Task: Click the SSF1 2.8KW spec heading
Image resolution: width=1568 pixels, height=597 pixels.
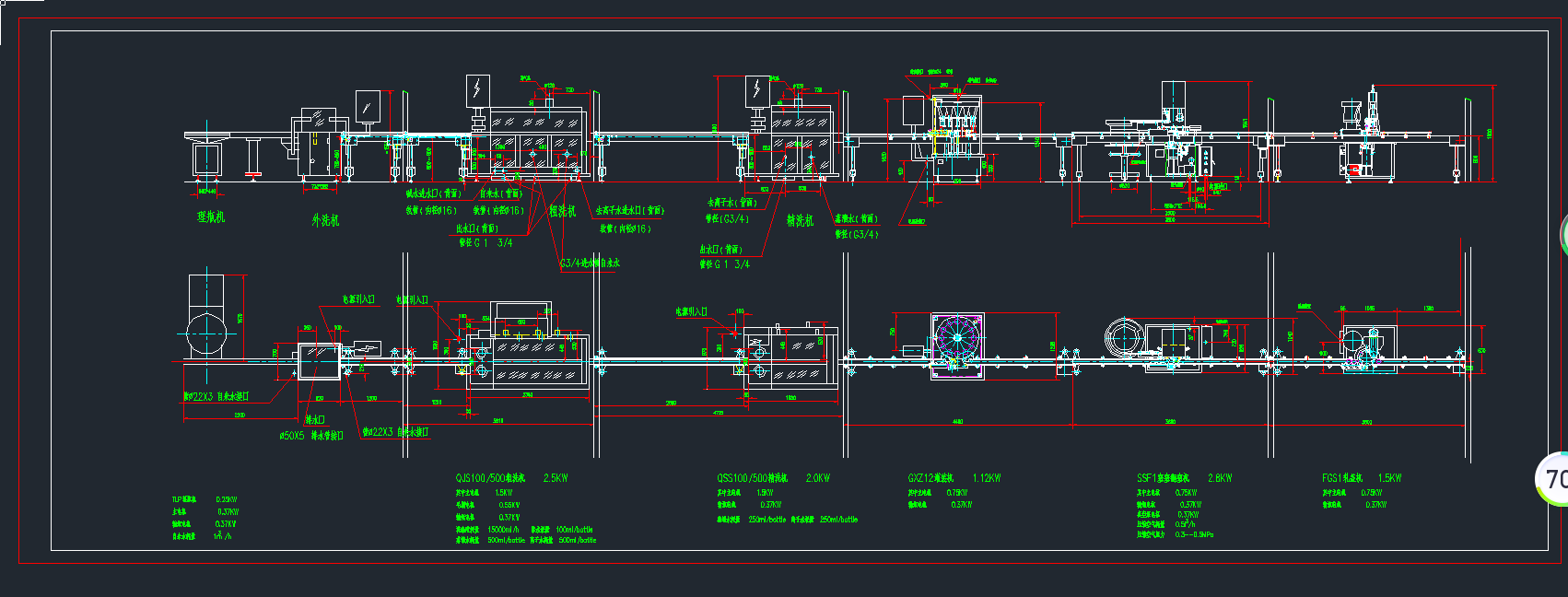Action: [1184, 478]
